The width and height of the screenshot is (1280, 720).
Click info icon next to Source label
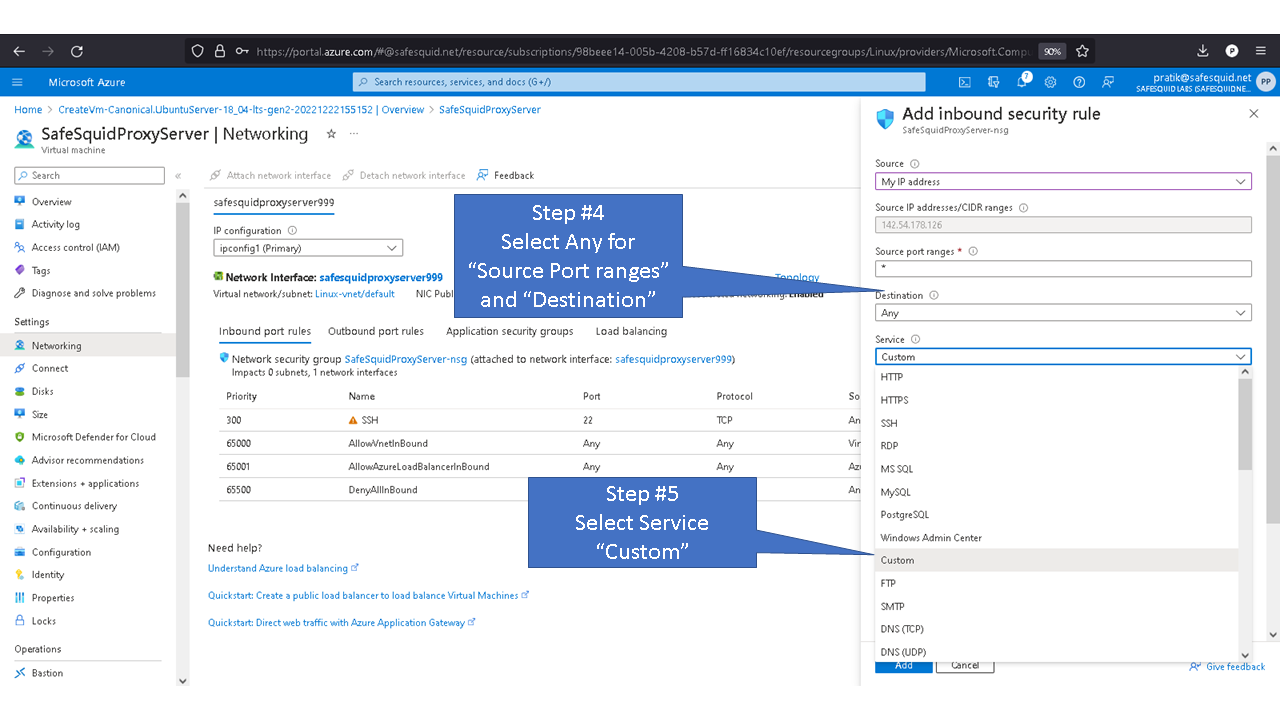pyautogui.click(x=915, y=164)
